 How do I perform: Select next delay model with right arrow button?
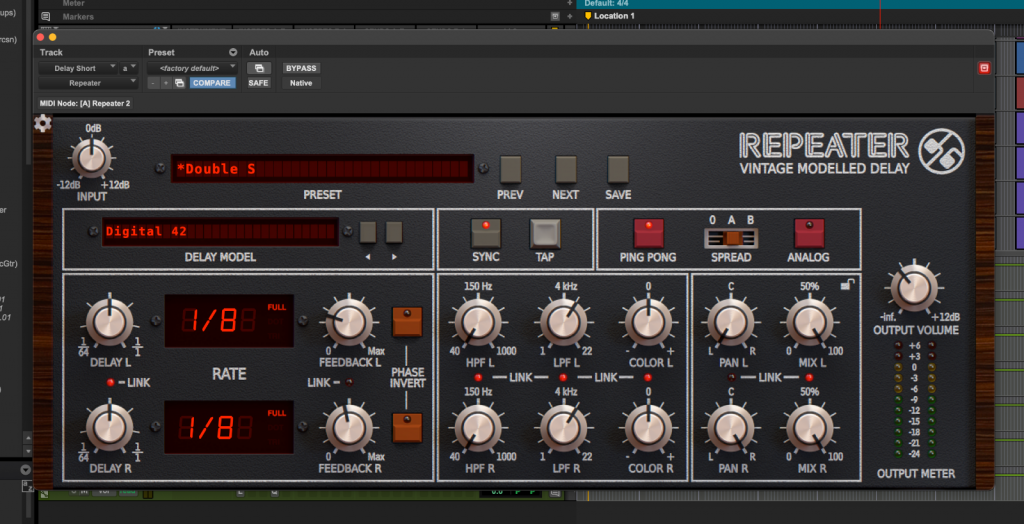tap(394, 233)
